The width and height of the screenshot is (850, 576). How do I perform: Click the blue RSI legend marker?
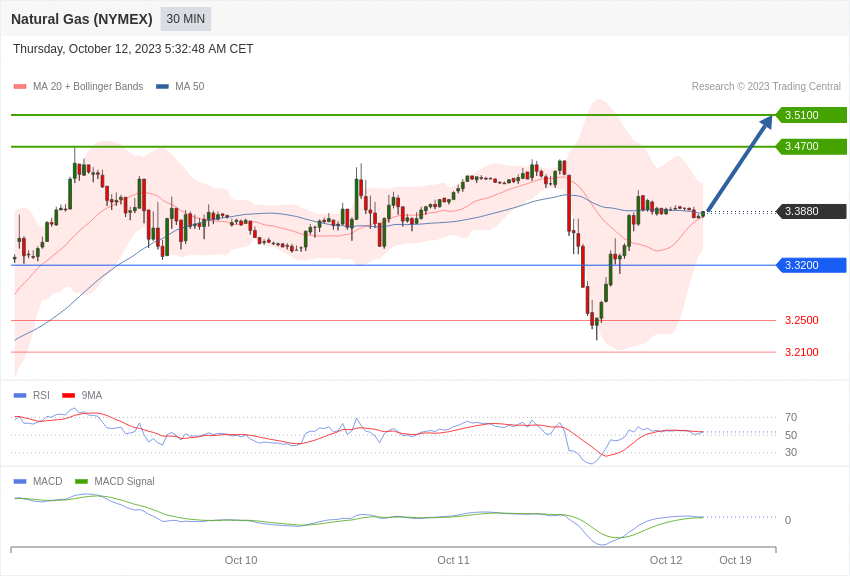(x=20, y=396)
